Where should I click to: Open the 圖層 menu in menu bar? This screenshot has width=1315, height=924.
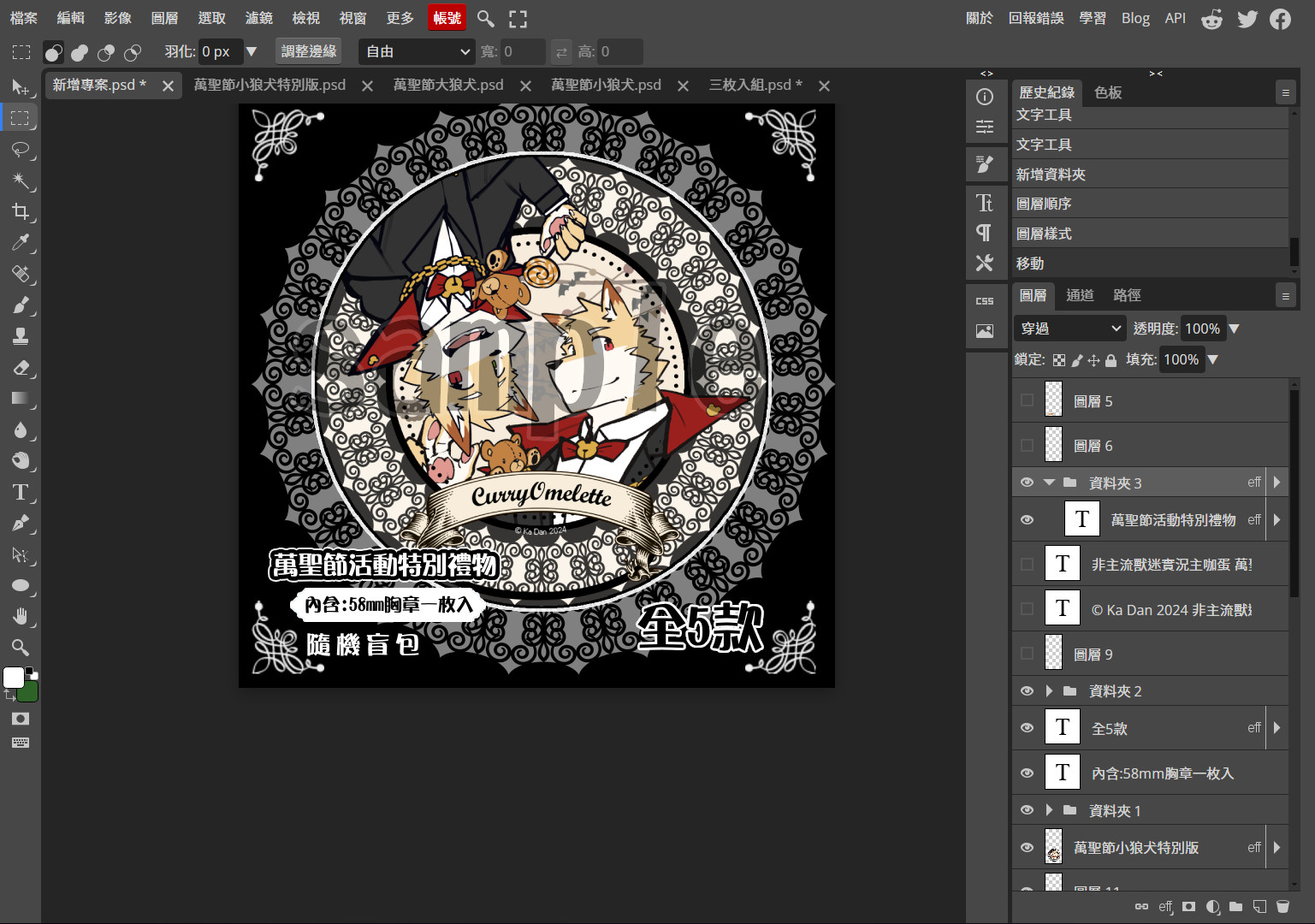coord(165,18)
